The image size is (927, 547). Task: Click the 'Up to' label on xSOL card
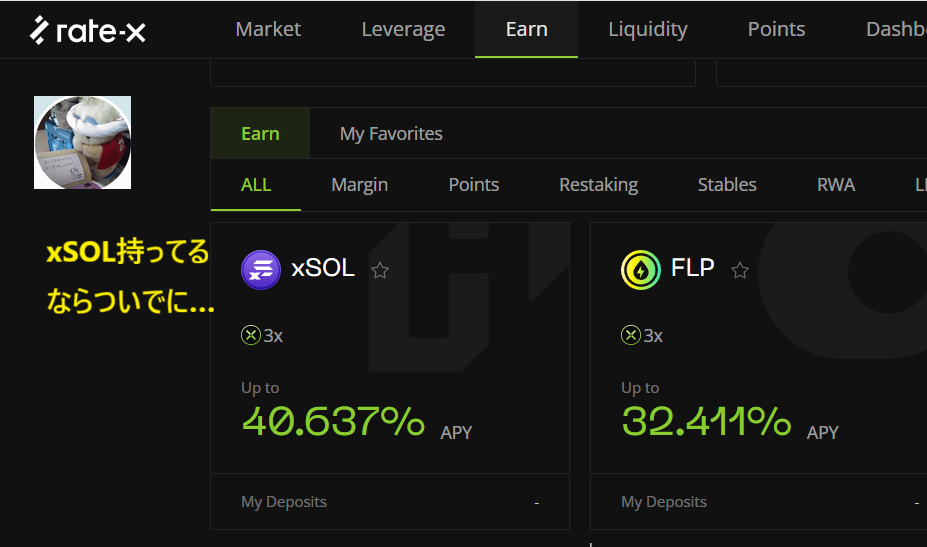tap(260, 387)
